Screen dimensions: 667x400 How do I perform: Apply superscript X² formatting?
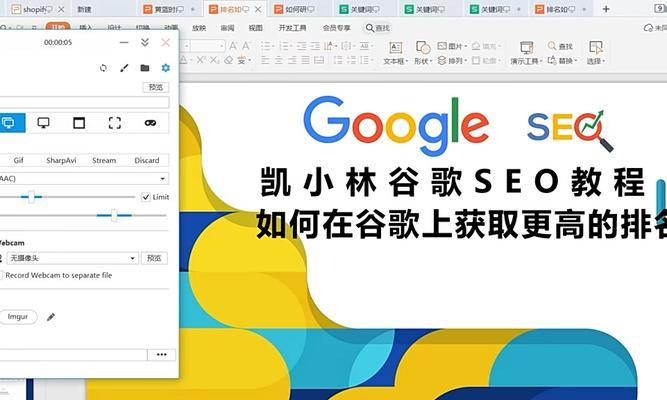[201, 60]
